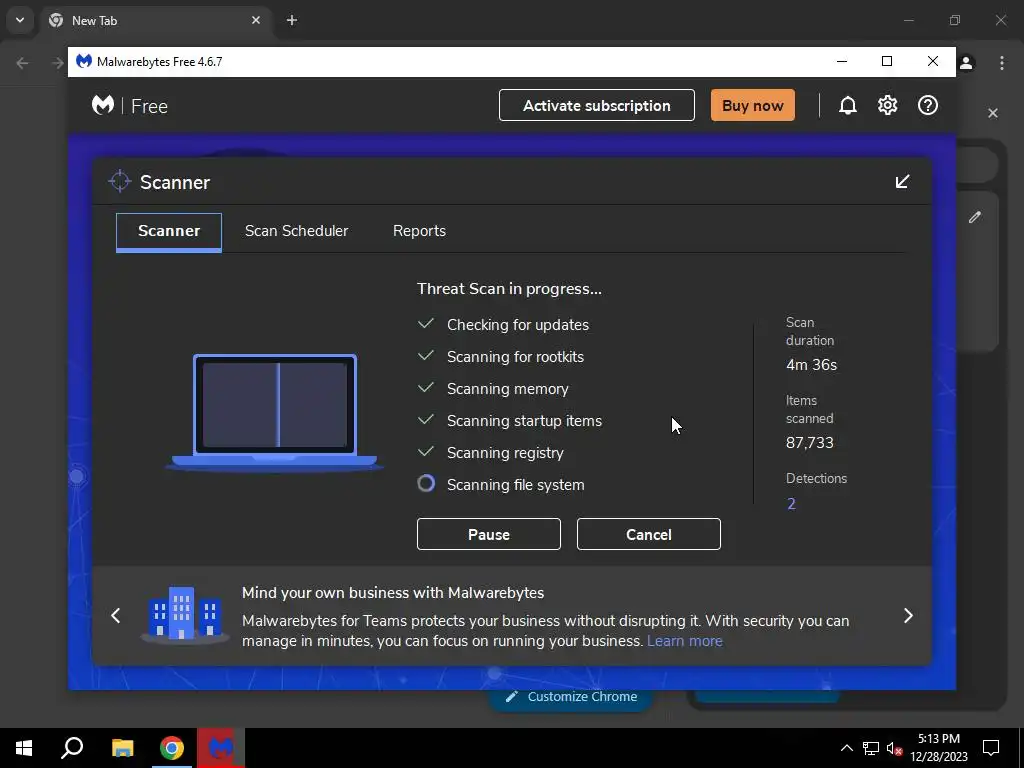Open Malwarebytes notifications bell
1024x768 pixels.
[848, 106]
